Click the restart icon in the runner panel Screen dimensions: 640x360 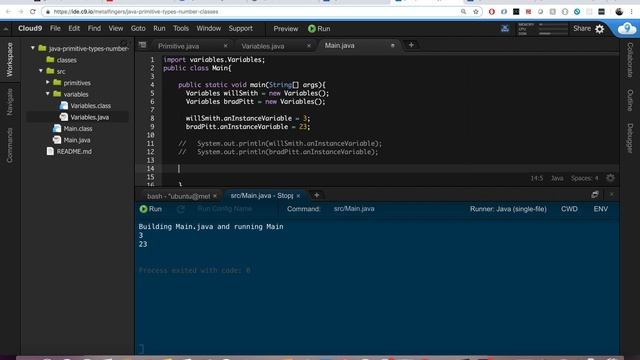coord(181,209)
